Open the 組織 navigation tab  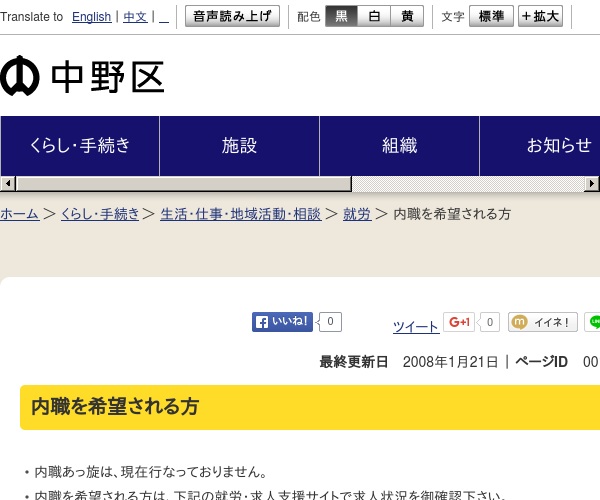399,146
